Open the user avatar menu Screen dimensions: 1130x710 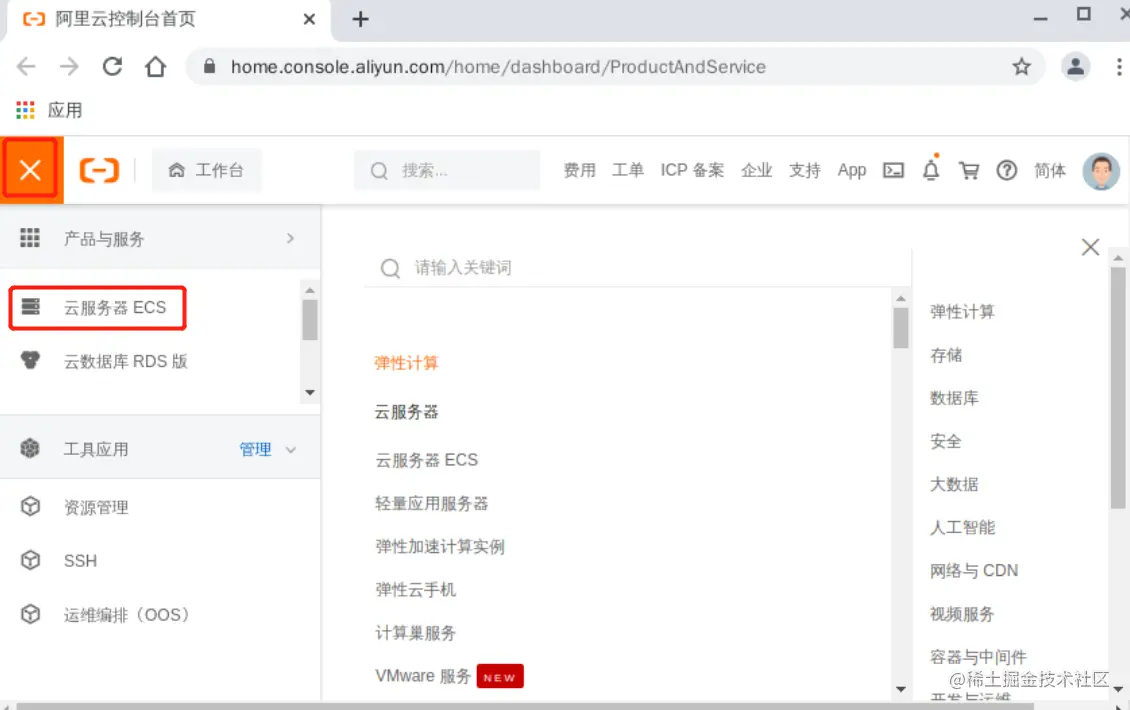[x=1101, y=171]
